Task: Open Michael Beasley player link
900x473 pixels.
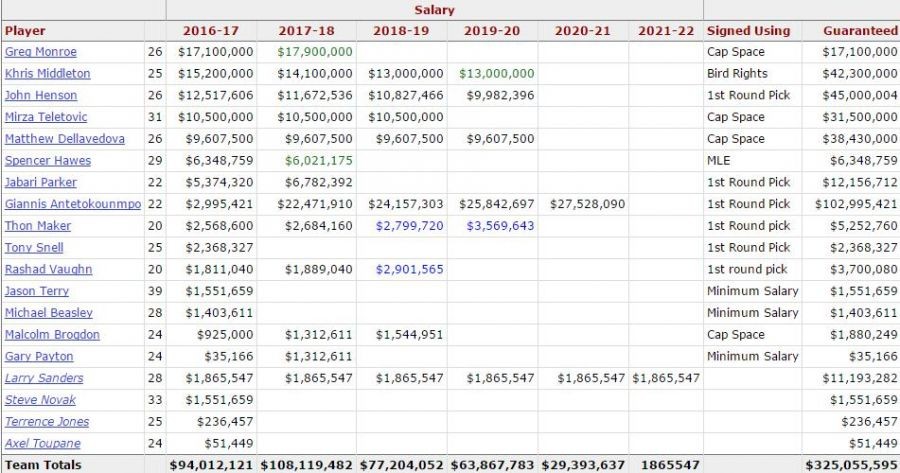Action: 49,313
